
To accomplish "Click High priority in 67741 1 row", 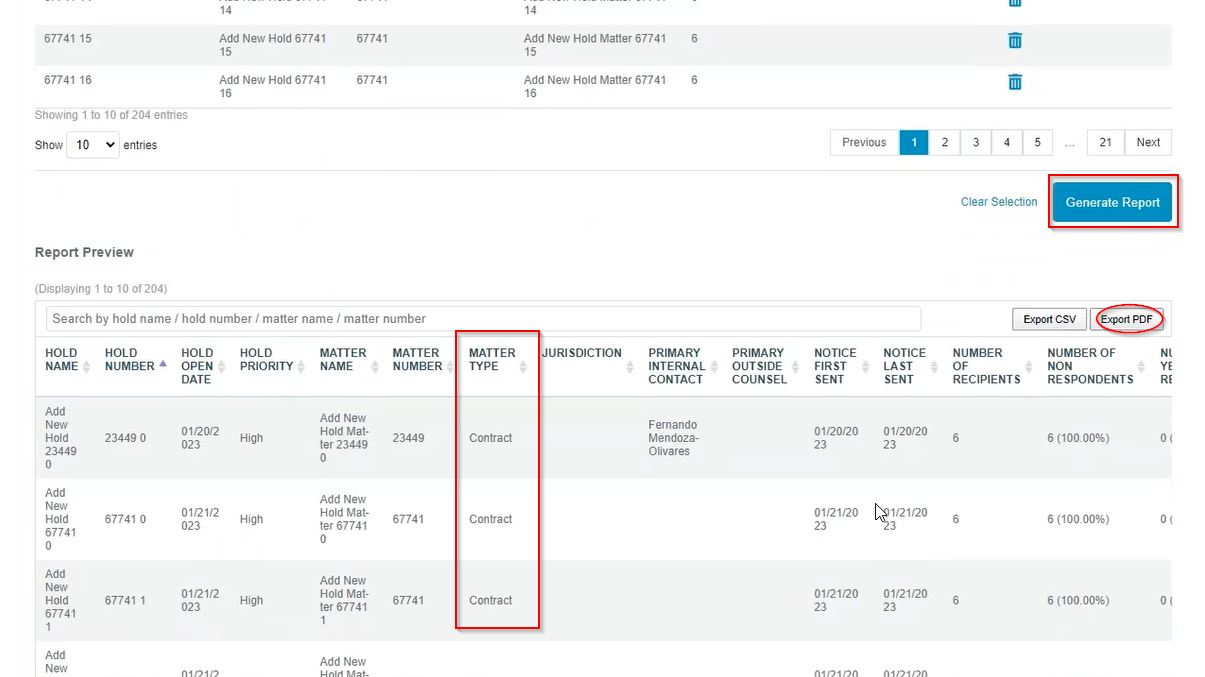I will point(251,600).
